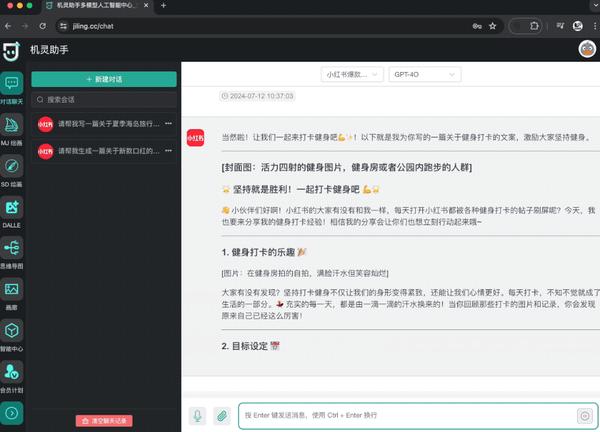Click the 2024-07-12 10:37:03 timestamp
The image size is (600, 432).
257,96
